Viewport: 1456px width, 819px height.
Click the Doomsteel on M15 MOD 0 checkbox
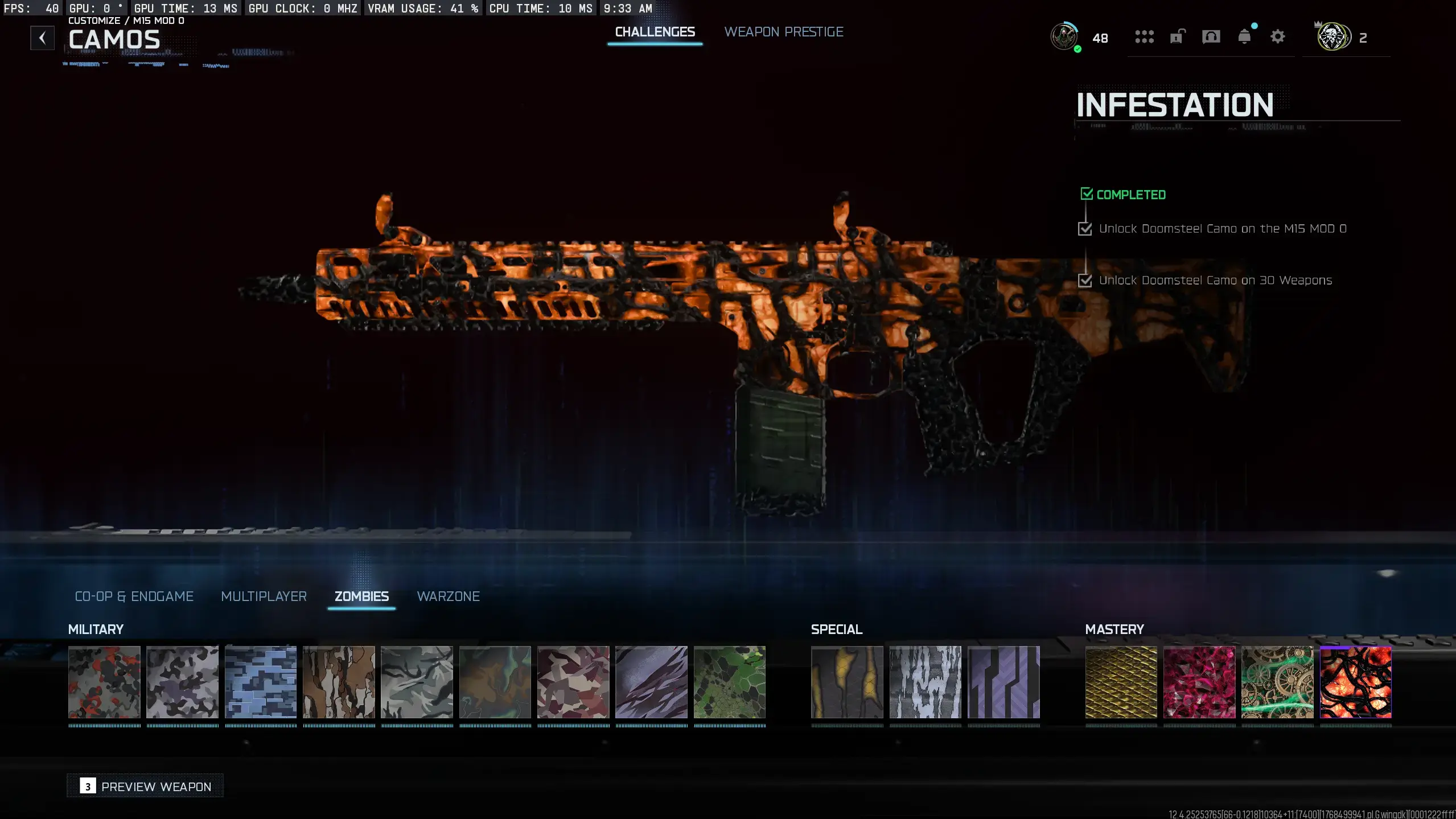(1085, 229)
